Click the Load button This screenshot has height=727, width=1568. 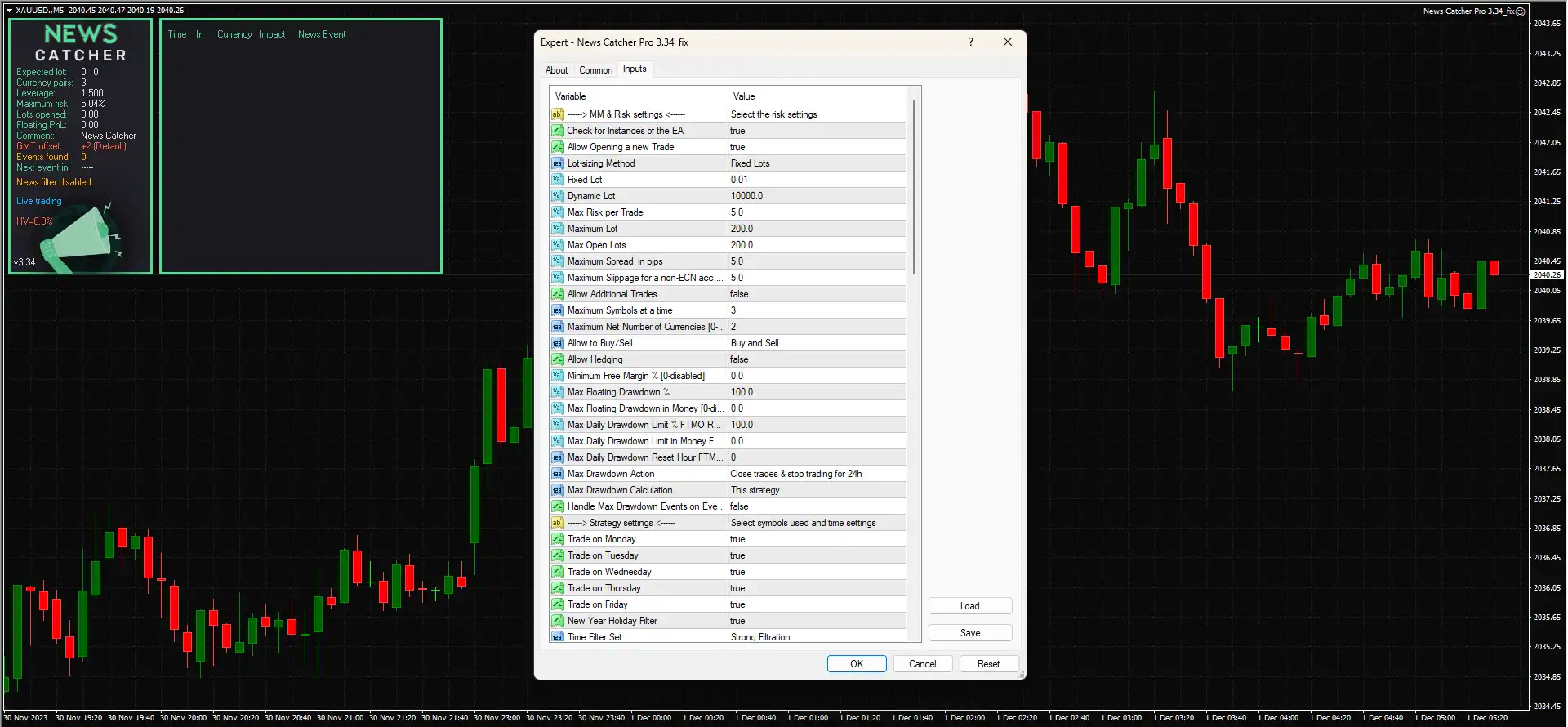coord(970,606)
